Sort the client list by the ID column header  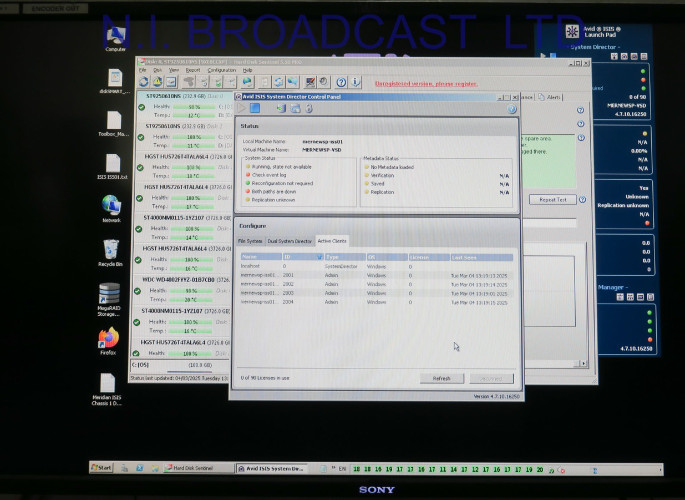coord(303,257)
